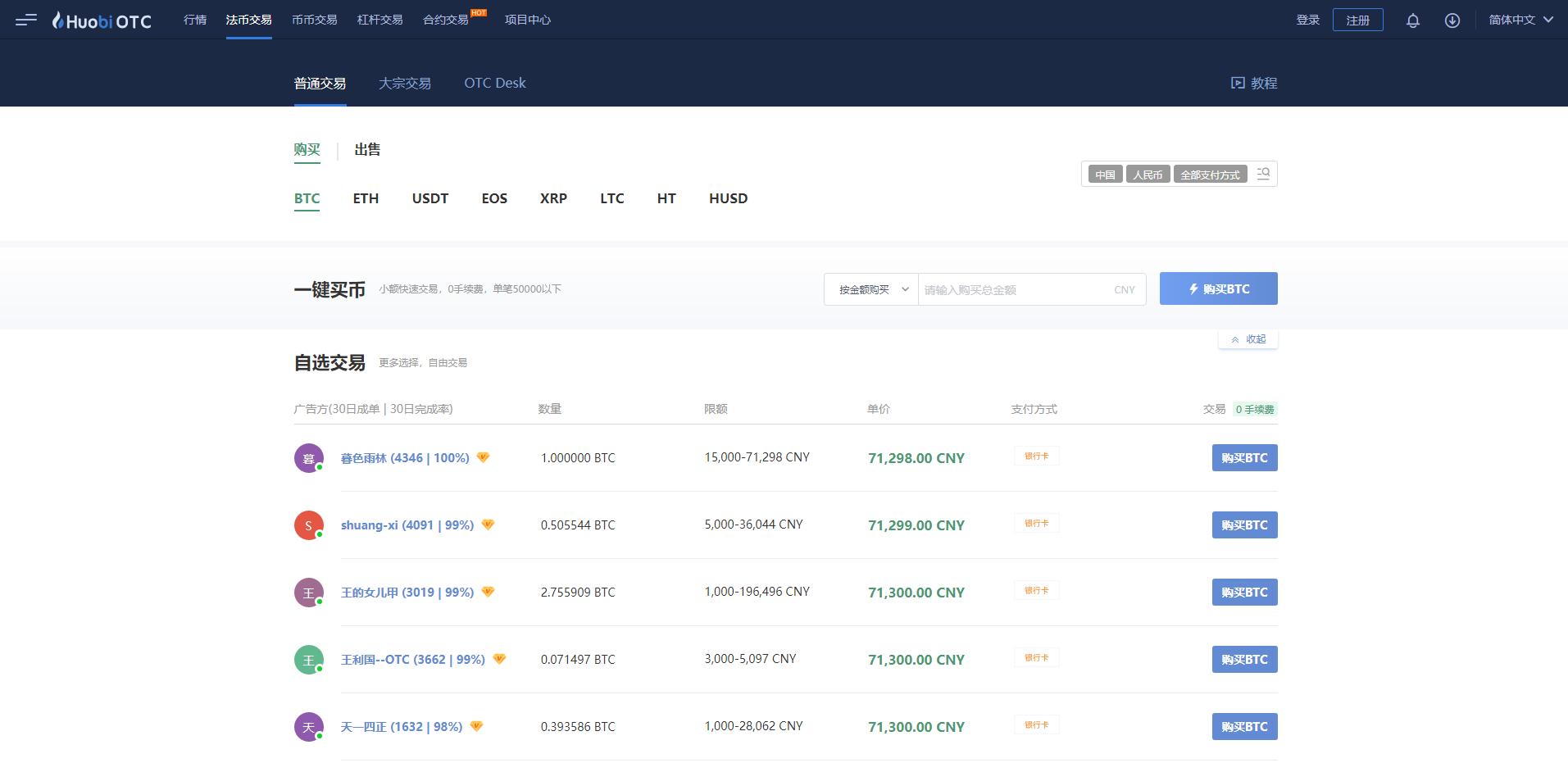Click the Huobi OTC logo
The height and width of the screenshot is (763, 1568).
(x=102, y=20)
